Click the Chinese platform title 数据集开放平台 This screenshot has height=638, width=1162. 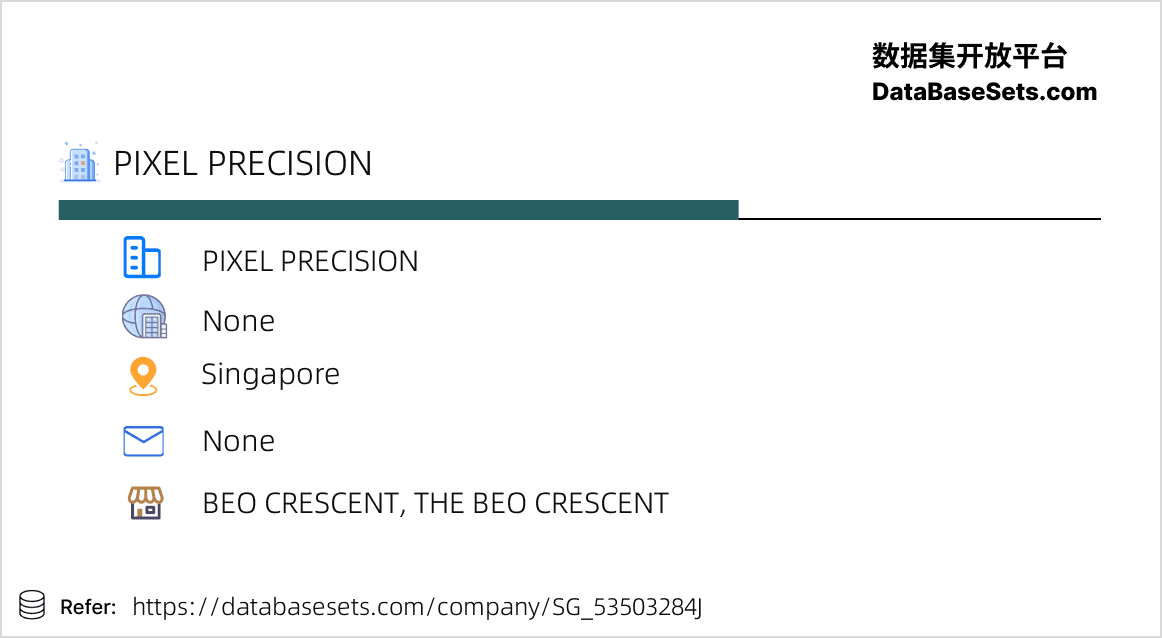[x=969, y=56]
